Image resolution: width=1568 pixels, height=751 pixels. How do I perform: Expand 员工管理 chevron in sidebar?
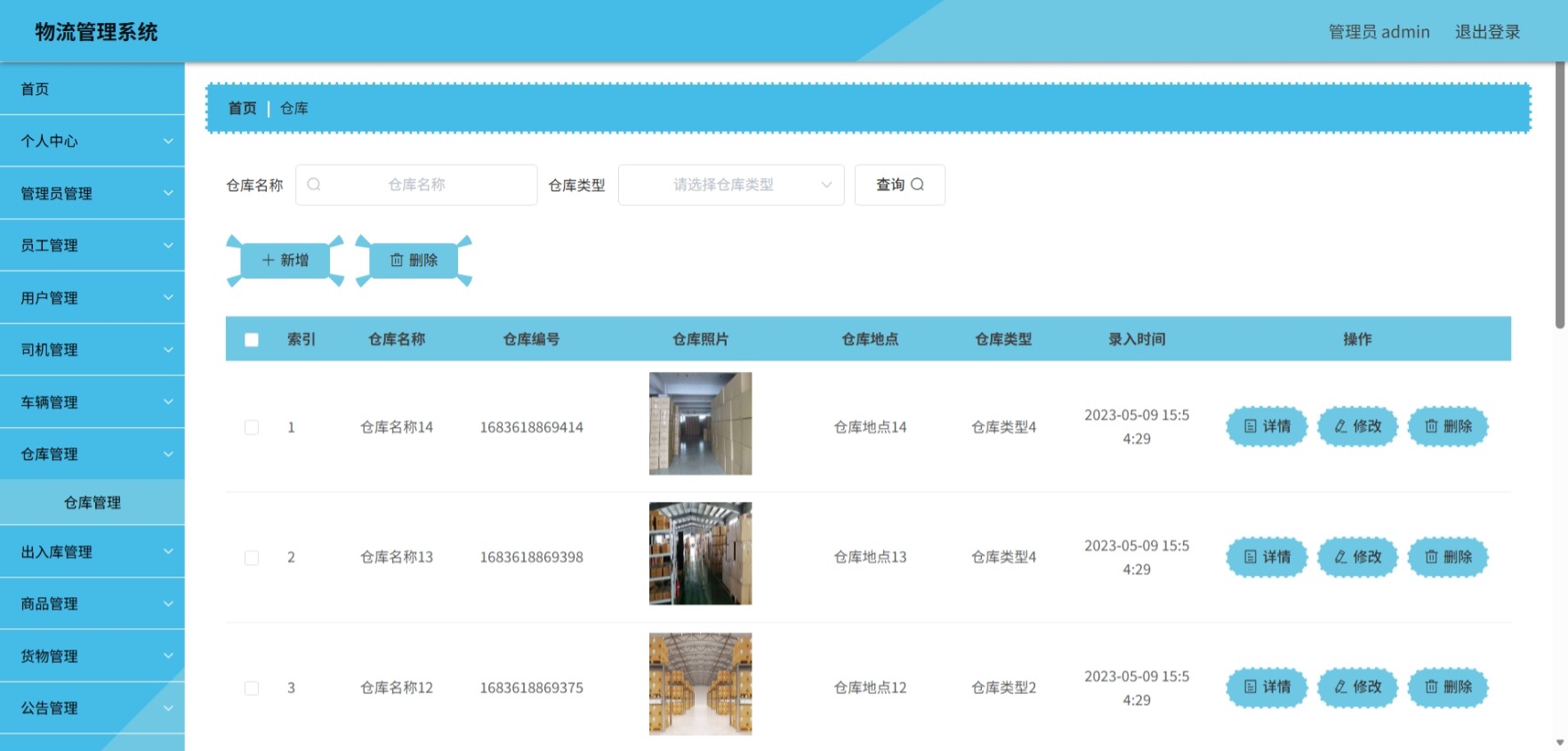168,245
